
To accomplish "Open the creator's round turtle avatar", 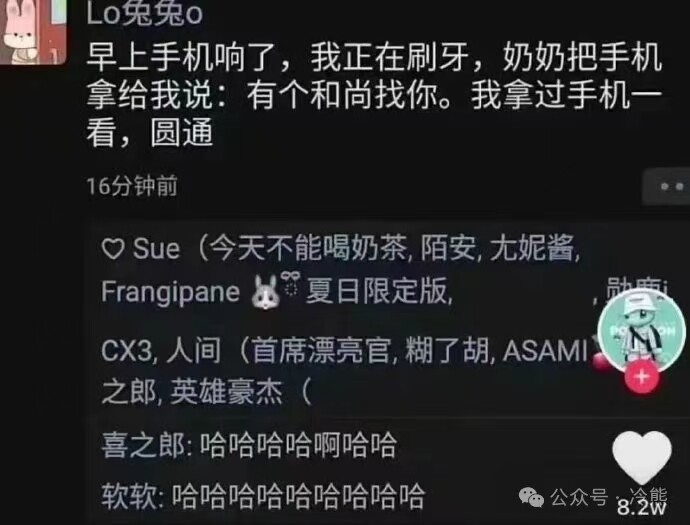I will click(x=642, y=331).
